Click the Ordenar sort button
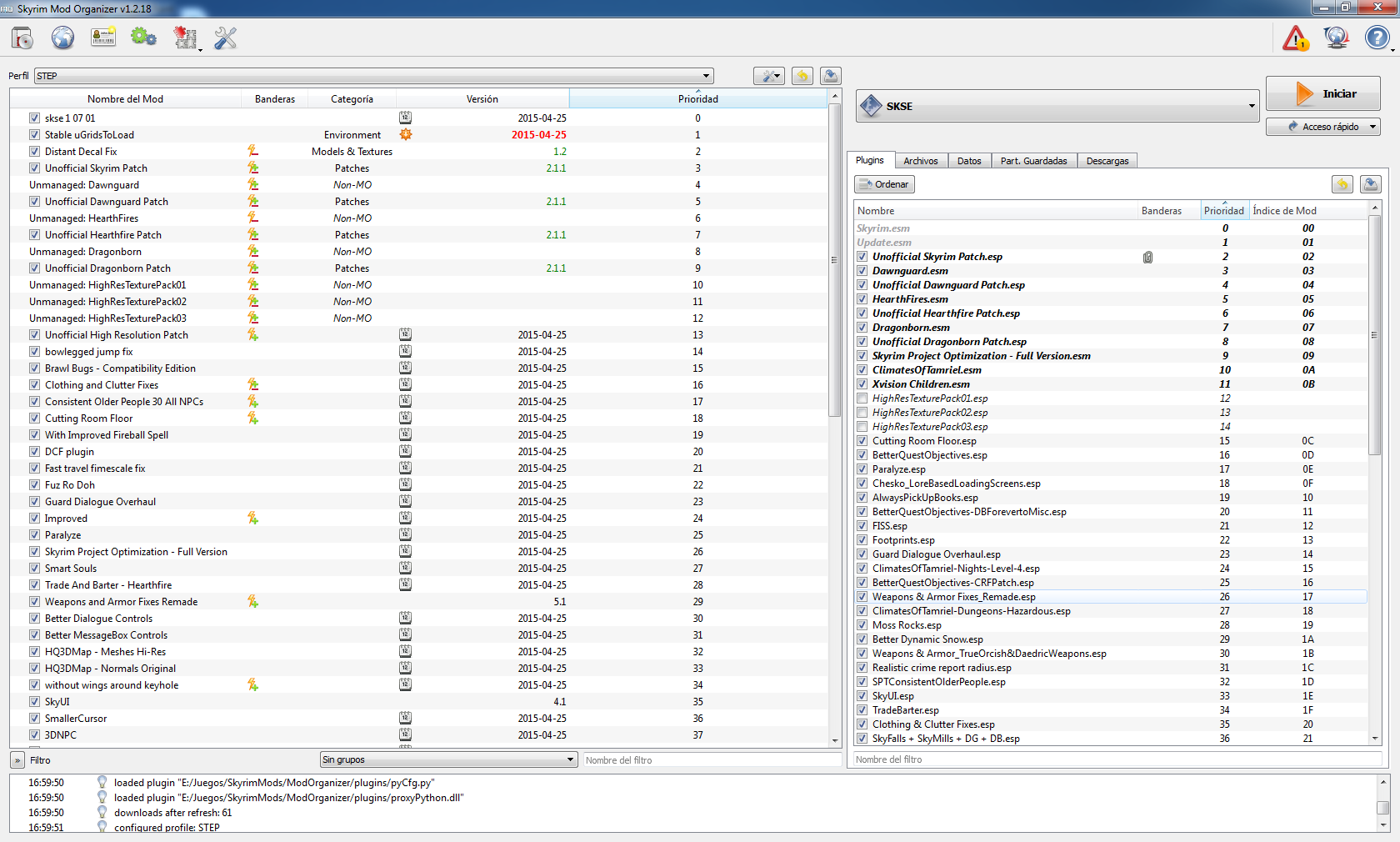The image size is (1400, 842). [884, 184]
